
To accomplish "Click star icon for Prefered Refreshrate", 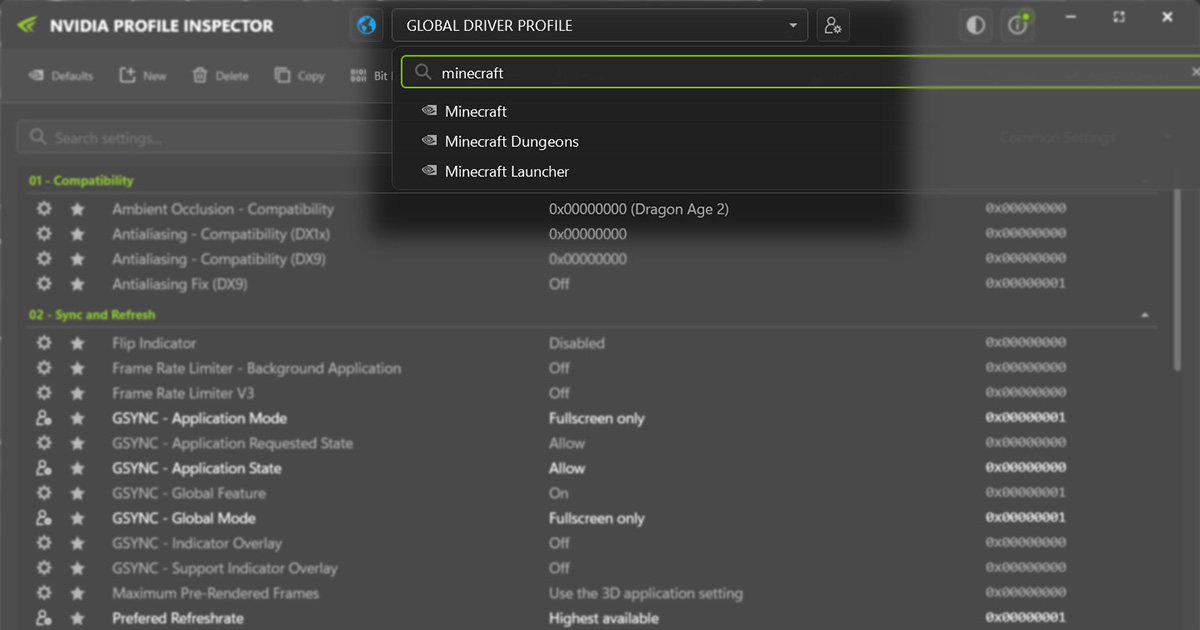I will tap(77, 618).
